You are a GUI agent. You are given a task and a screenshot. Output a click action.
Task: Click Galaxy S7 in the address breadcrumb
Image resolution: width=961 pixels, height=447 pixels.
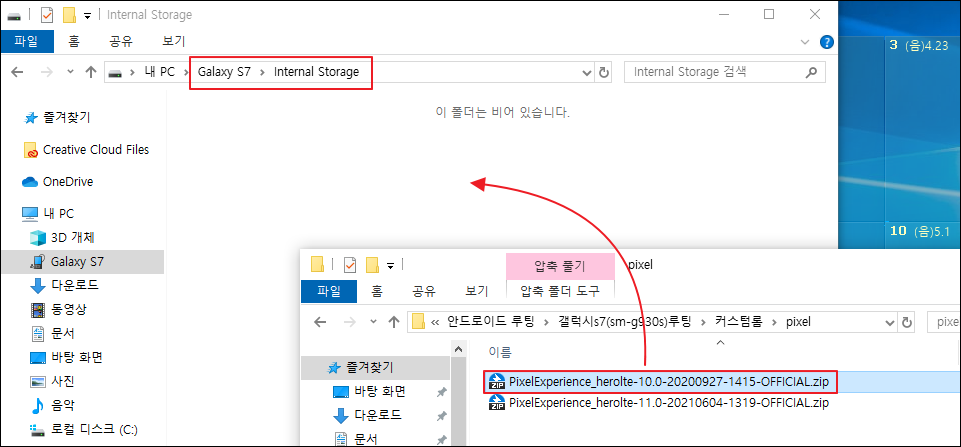click(x=224, y=72)
